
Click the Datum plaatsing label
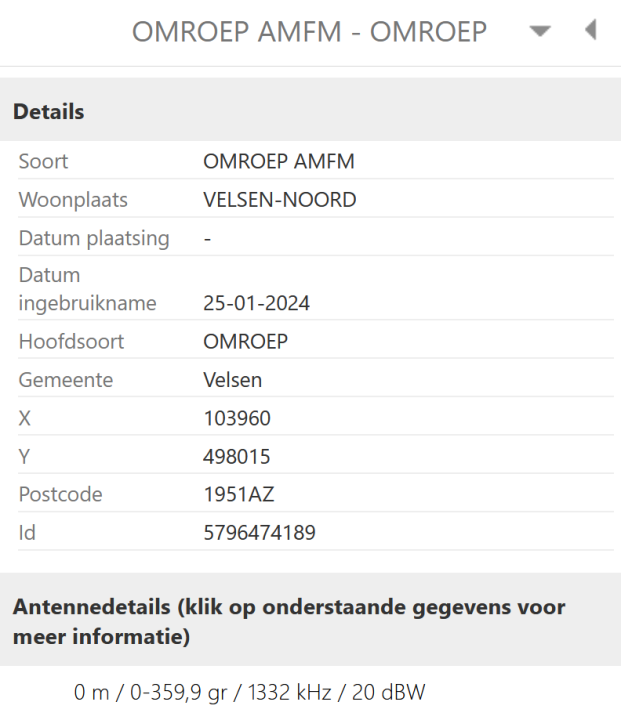tap(93, 238)
